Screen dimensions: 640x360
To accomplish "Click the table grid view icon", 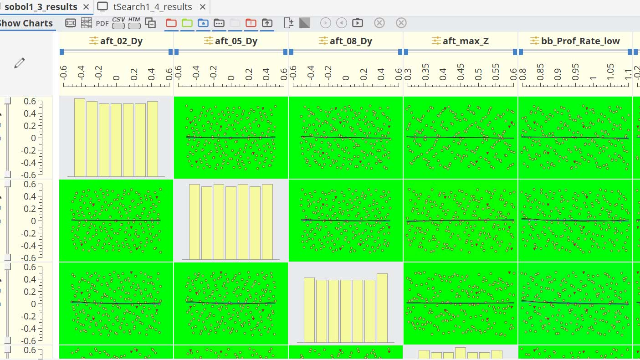I will pyautogui.click(x=86, y=23).
